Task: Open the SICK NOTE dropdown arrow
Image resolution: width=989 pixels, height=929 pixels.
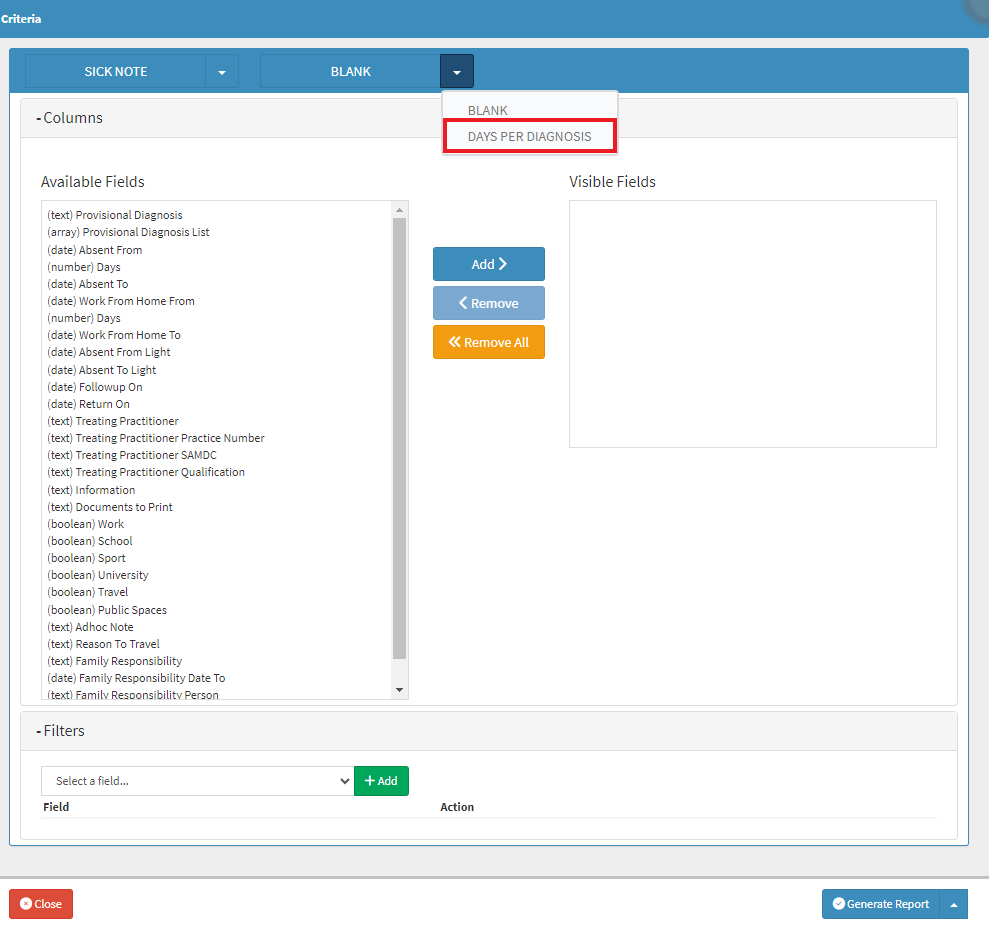Action: tap(221, 72)
